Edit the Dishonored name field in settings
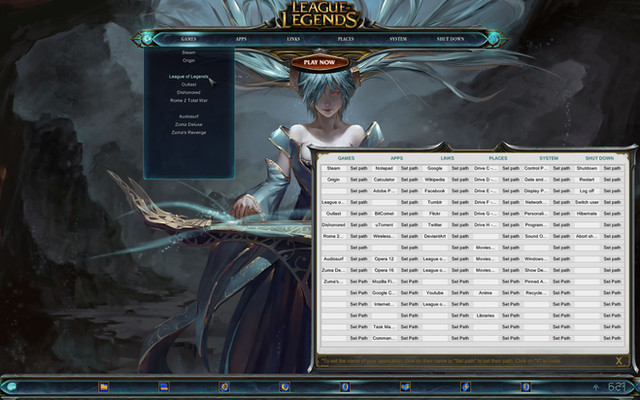 (x=333, y=225)
